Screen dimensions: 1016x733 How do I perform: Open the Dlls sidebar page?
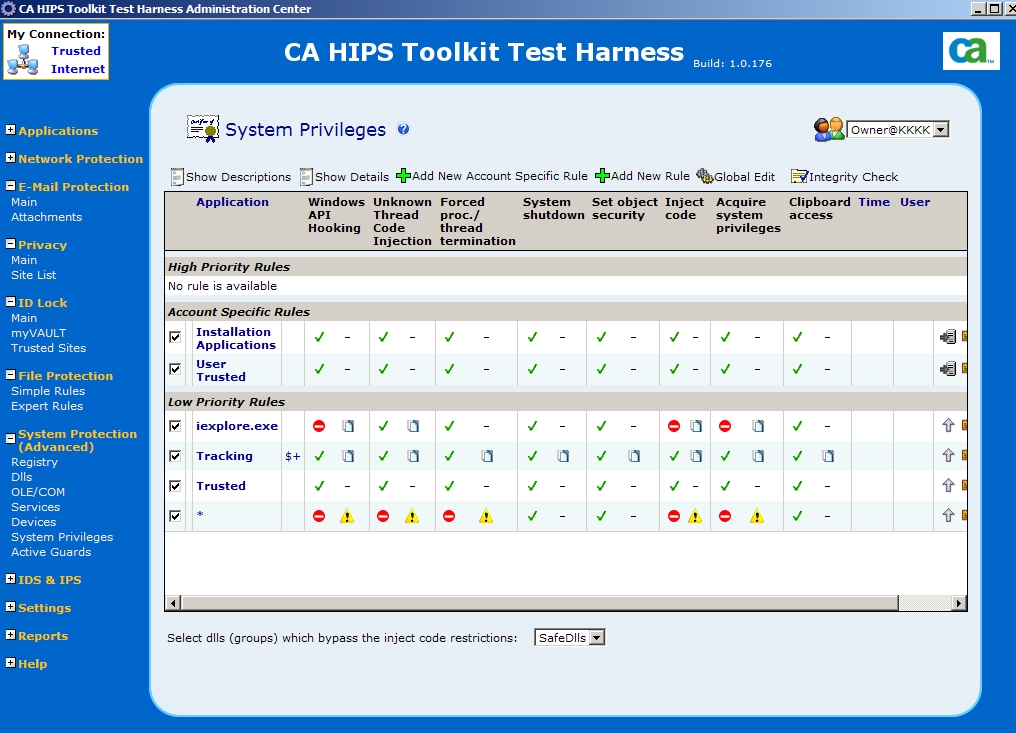point(21,477)
